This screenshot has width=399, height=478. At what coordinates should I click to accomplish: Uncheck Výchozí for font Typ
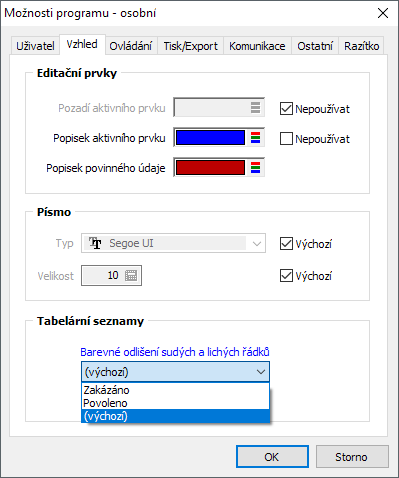[286, 244]
